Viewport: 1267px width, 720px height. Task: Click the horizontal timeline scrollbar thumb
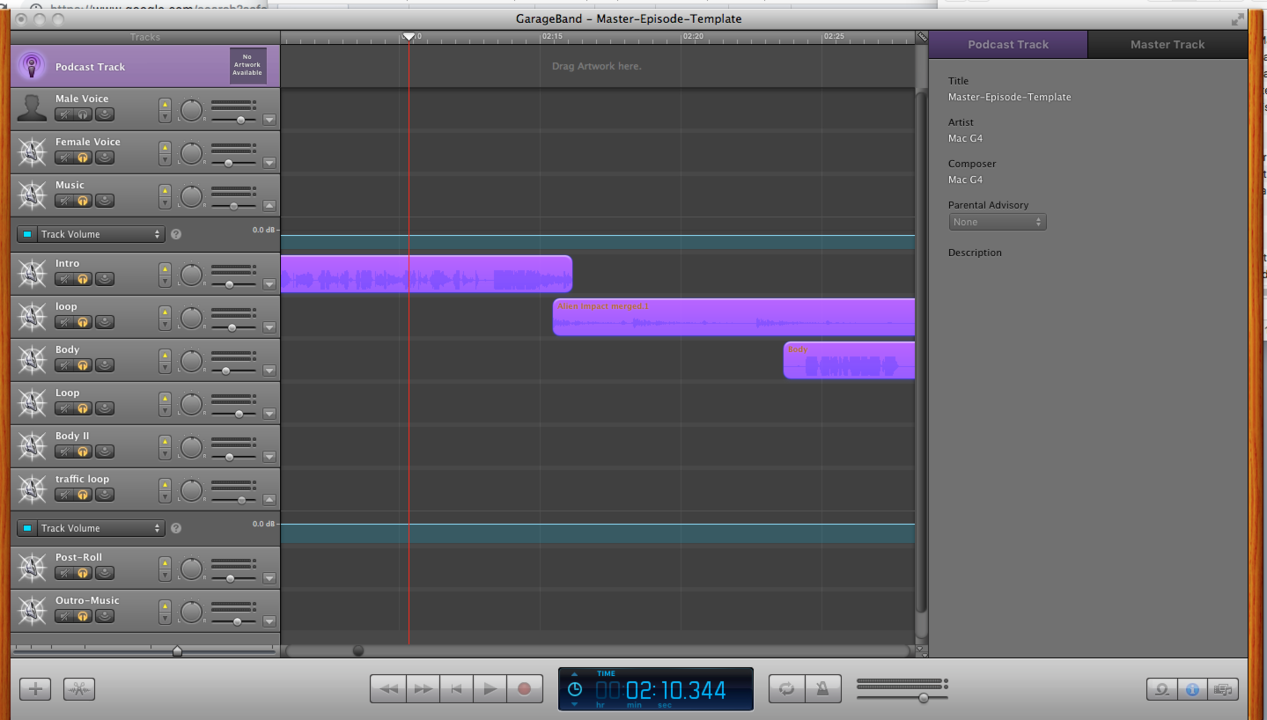click(x=358, y=651)
